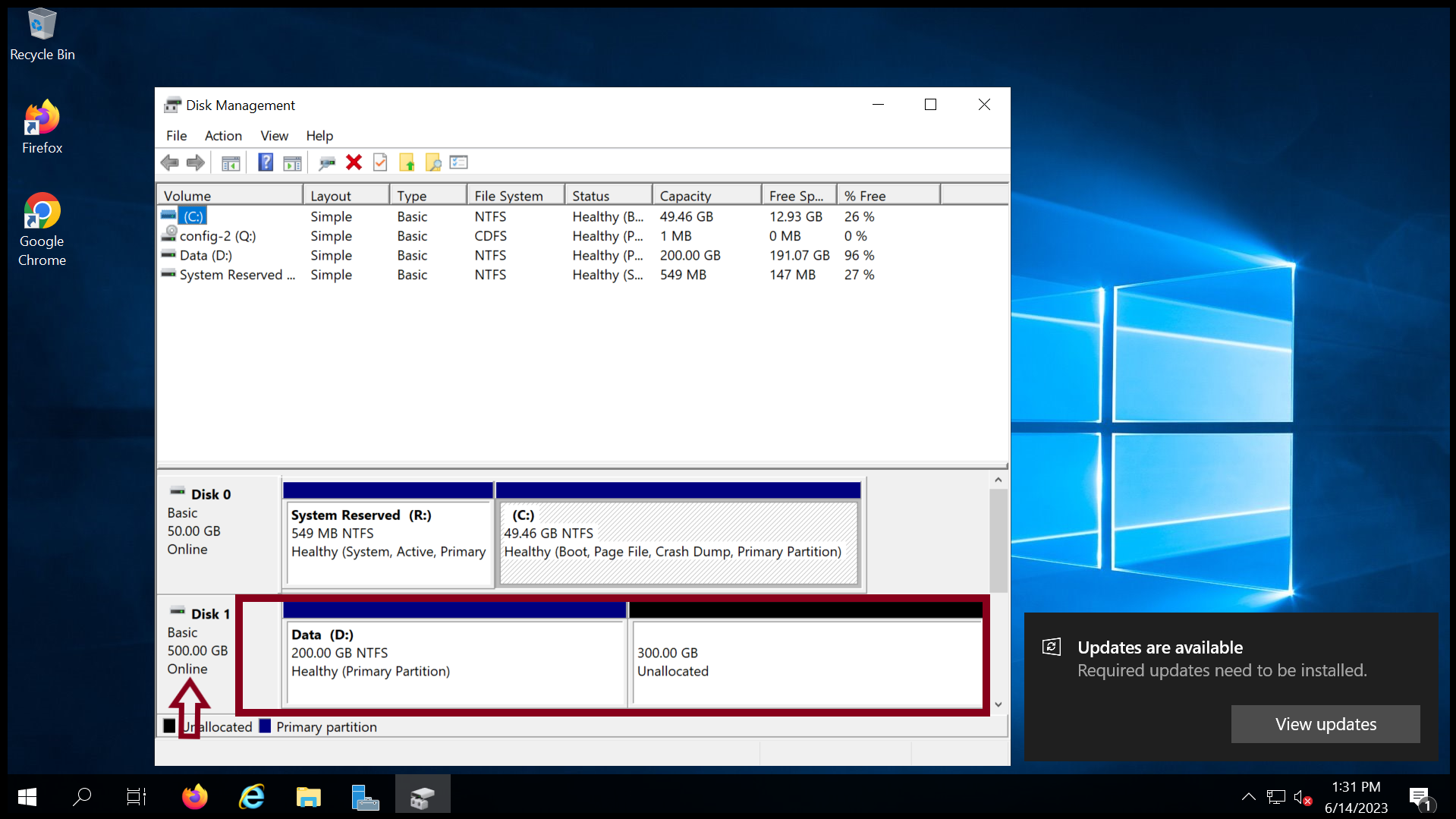The height and width of the screenshot is (819, 1456).
Task: Click the red X Delete toolbar icon
Action: tap(354, 162)
